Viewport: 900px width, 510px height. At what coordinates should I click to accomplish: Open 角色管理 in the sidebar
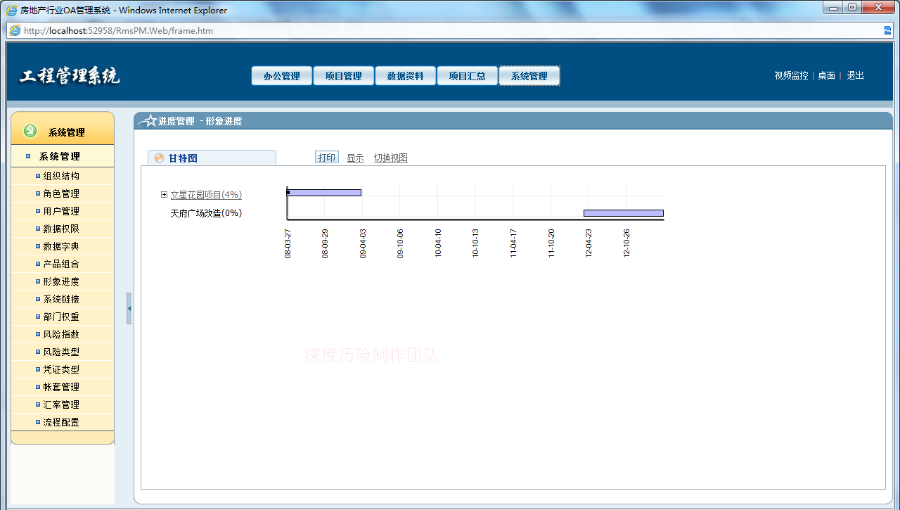coord(61,194)
